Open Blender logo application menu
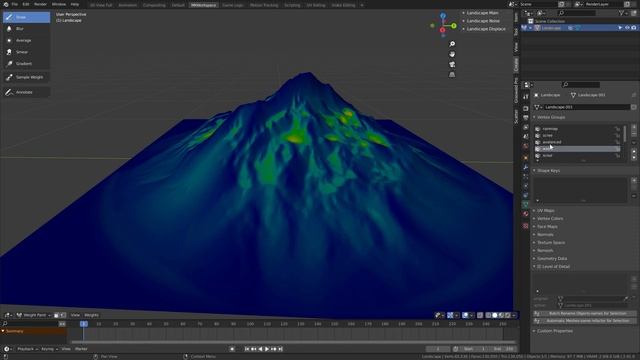640x360 pixels. [6, 4]
